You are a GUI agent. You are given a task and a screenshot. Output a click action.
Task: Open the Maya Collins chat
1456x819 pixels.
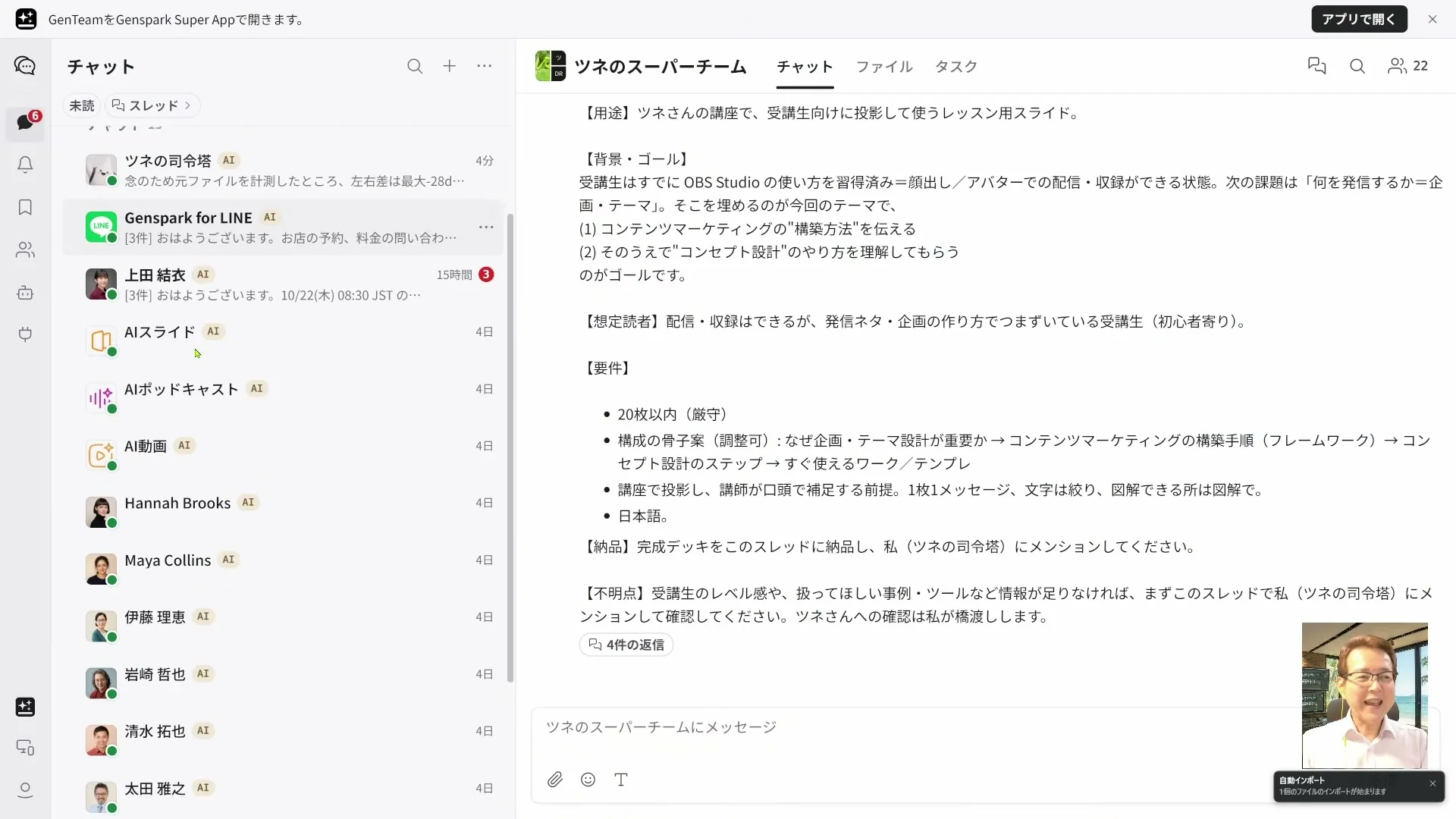(x=284, y=570)
